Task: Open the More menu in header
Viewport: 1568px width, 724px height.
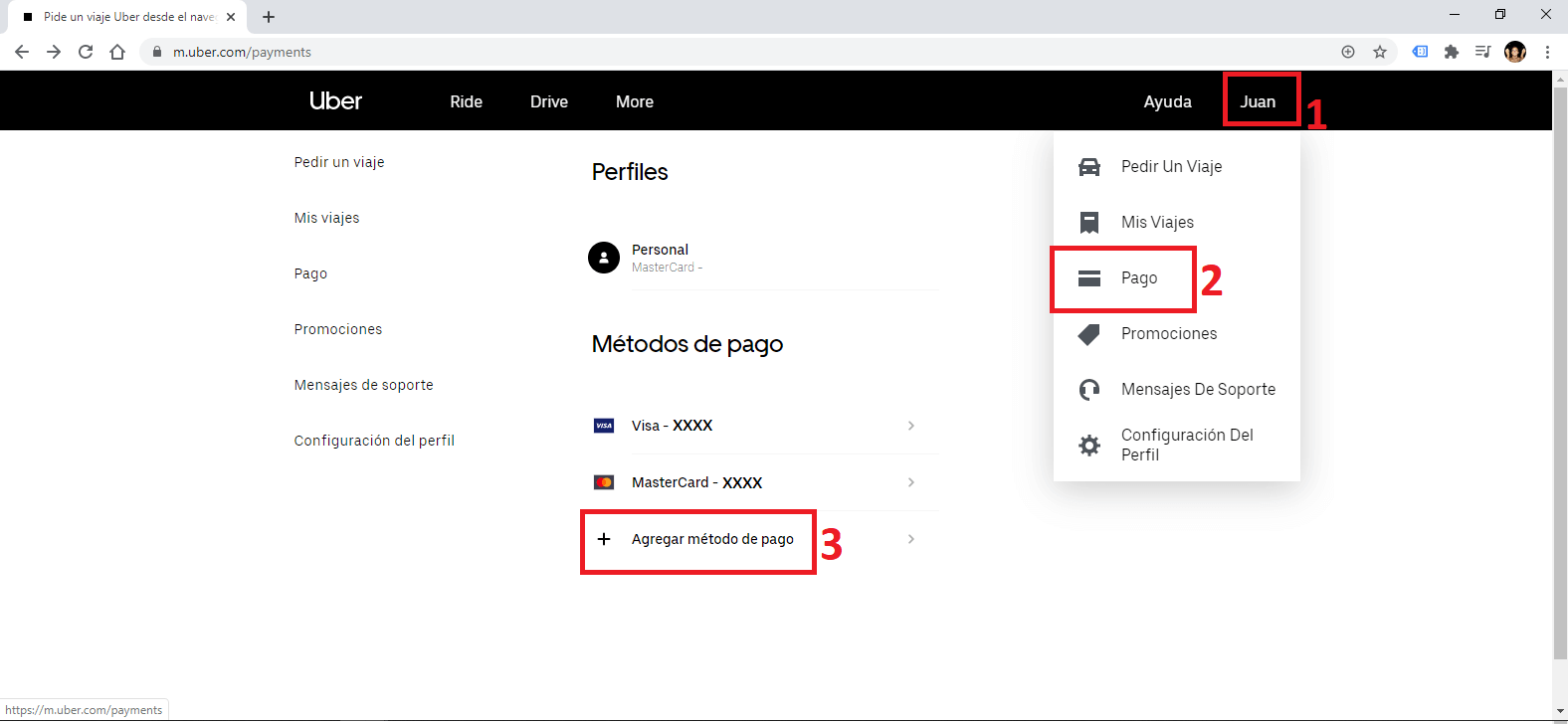Action: coord(635,101)
